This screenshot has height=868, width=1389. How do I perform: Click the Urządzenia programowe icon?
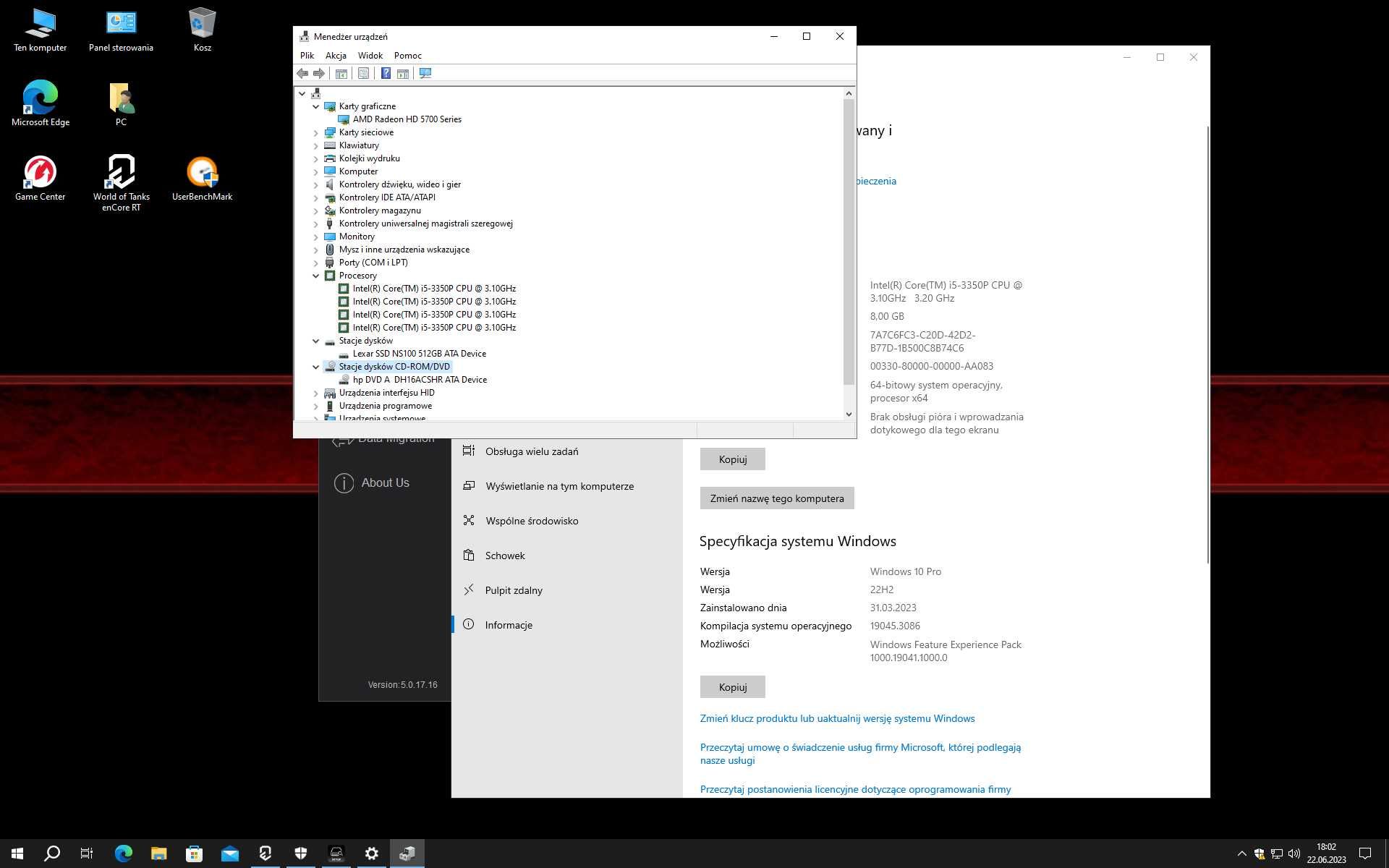tap(330, 406)
